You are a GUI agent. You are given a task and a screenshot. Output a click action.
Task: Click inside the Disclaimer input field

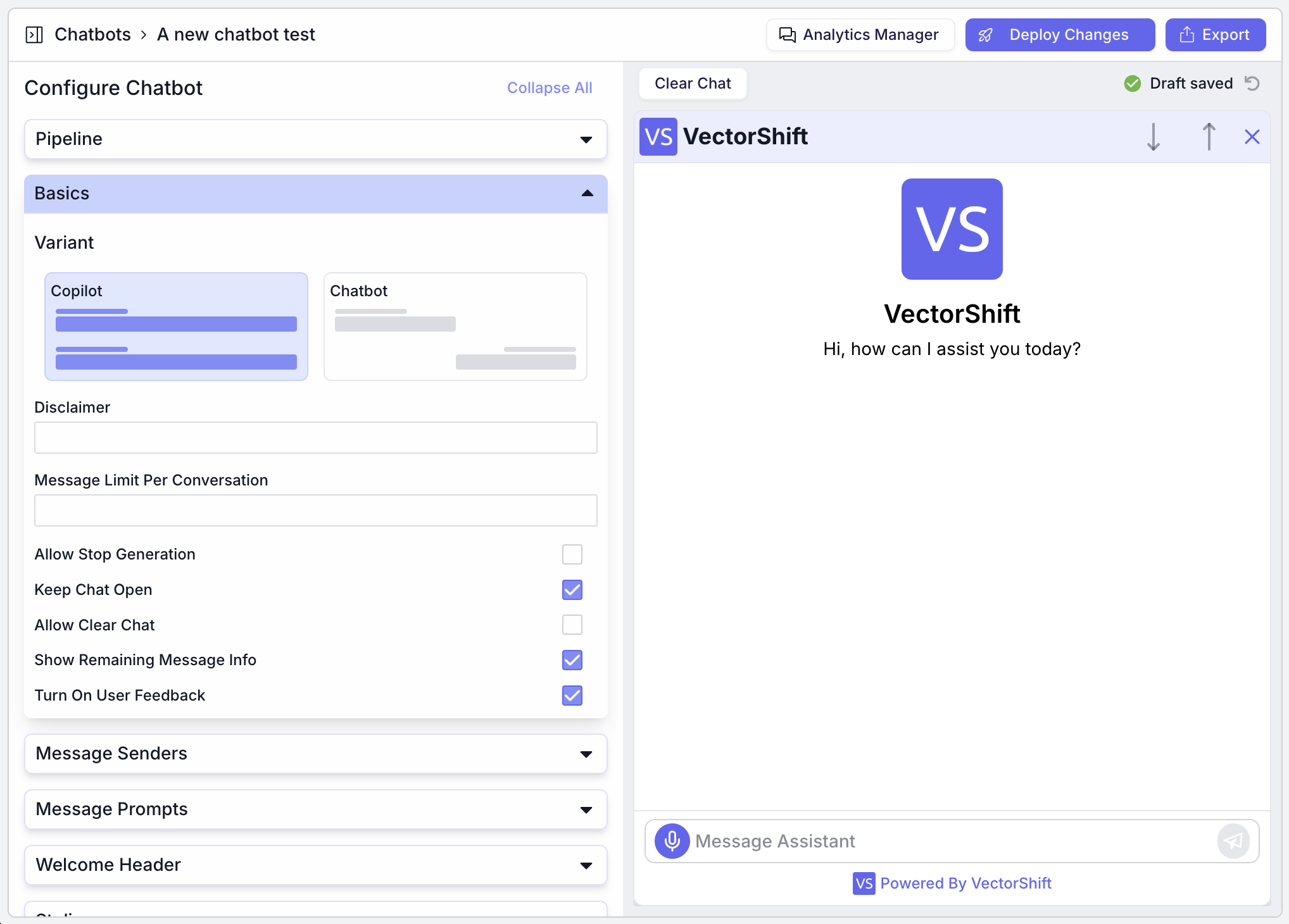point(315,437)
